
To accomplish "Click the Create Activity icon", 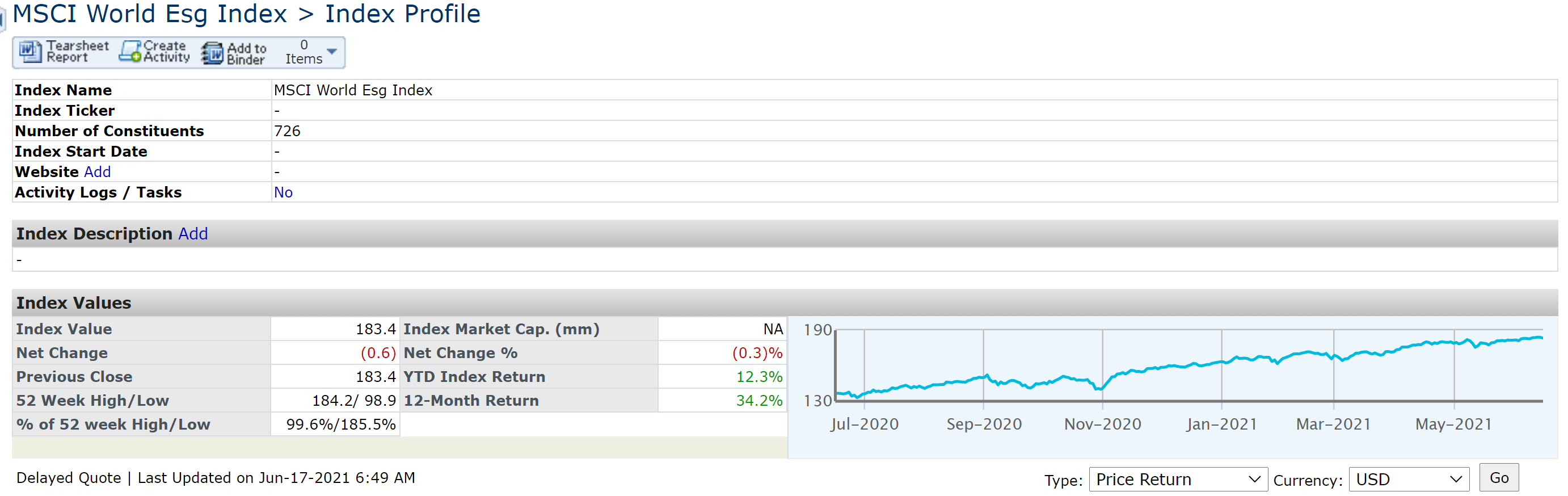I will tap(130, 52).
